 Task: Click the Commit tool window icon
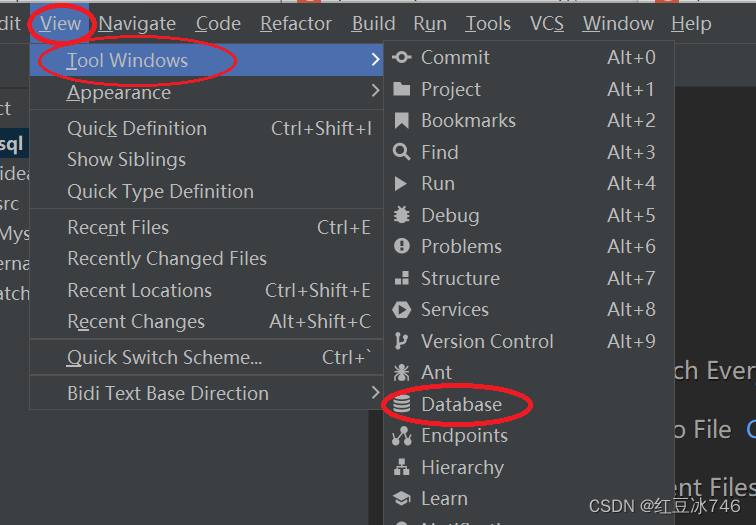402,57
